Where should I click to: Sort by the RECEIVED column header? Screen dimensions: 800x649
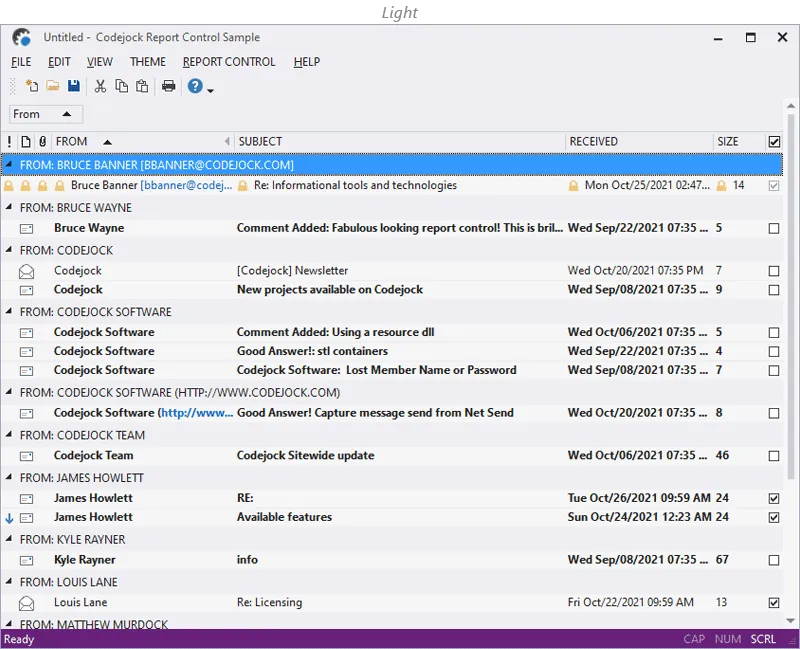click(x=639, y=141)
